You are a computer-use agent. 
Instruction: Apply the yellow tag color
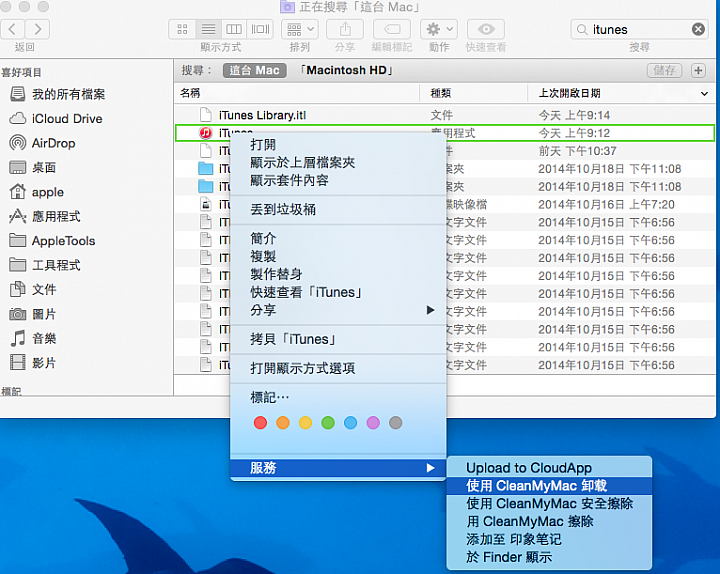click(305, 422)
